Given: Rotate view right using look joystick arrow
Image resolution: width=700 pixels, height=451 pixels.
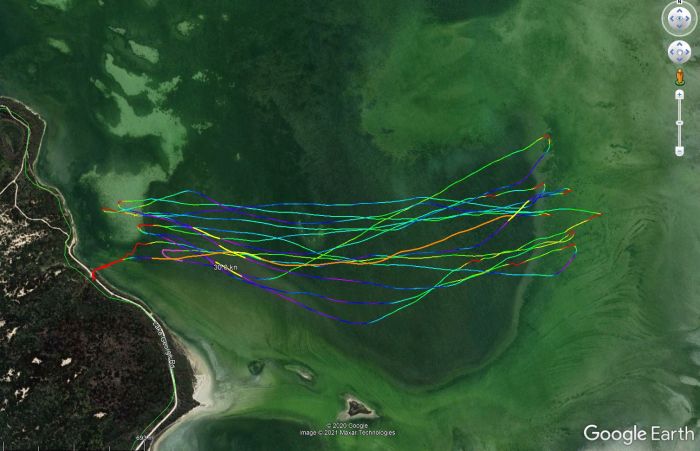Looking at the screenshot, I should click(x=688, y=19).
